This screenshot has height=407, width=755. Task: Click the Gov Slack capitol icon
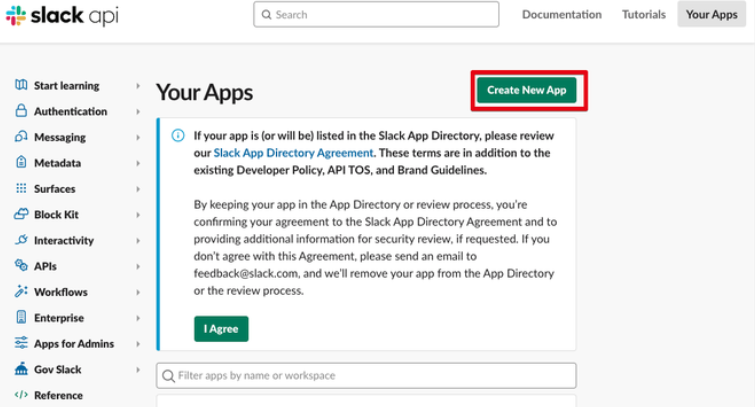[x=21, y=369]
